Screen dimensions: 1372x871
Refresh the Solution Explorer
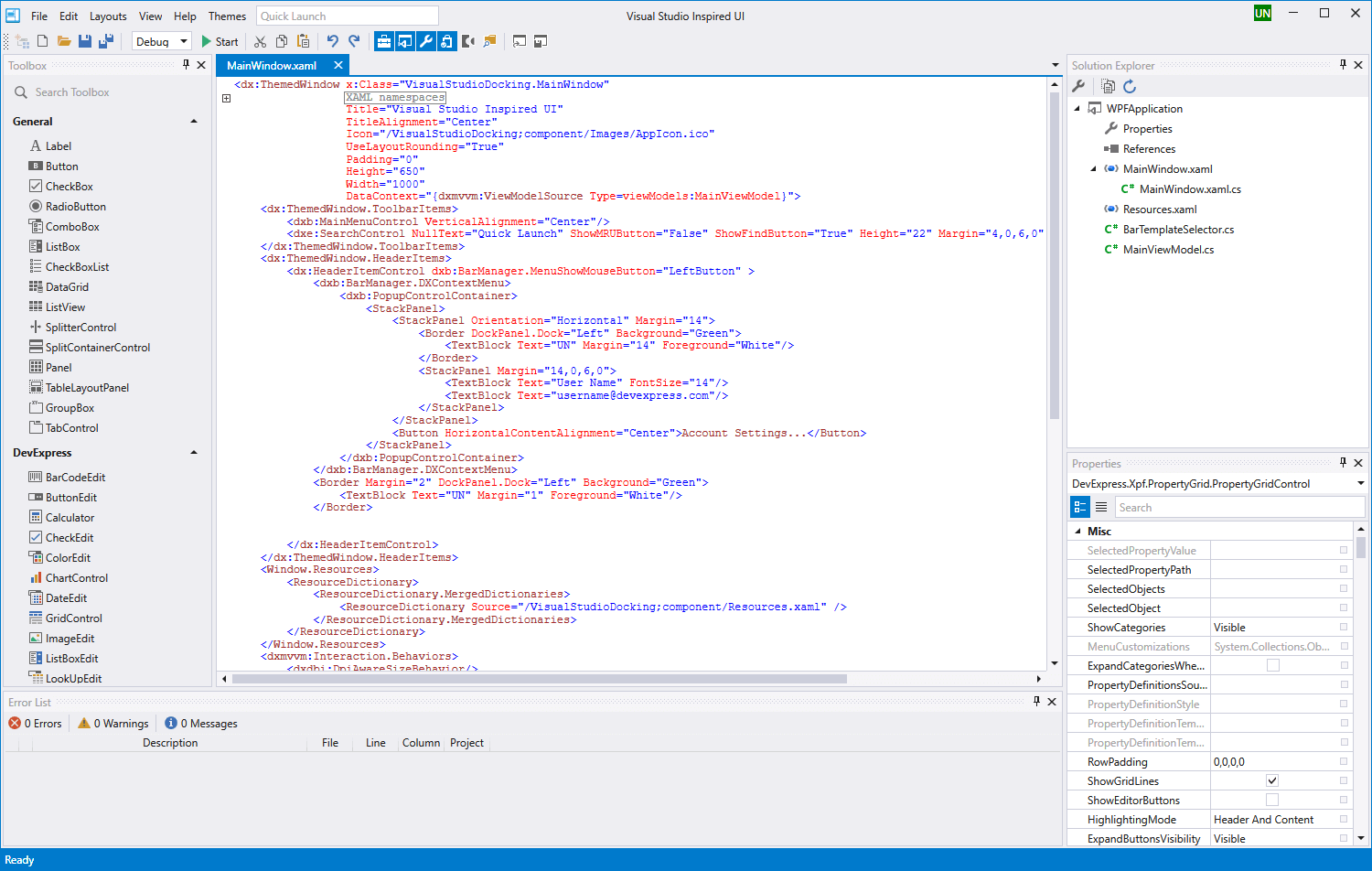click(x=1130, y=86)
